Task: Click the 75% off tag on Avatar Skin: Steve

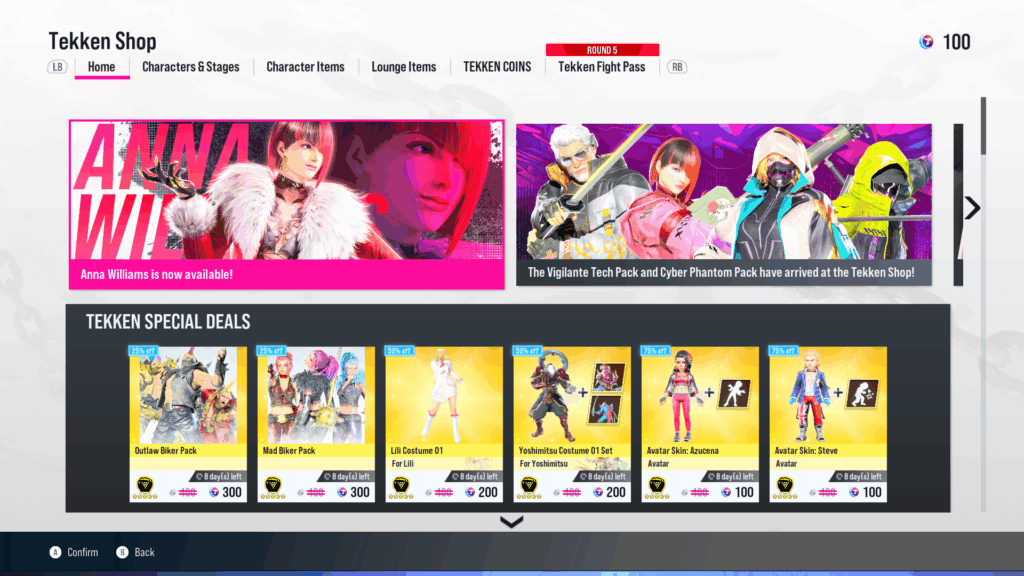Action: 783,351
